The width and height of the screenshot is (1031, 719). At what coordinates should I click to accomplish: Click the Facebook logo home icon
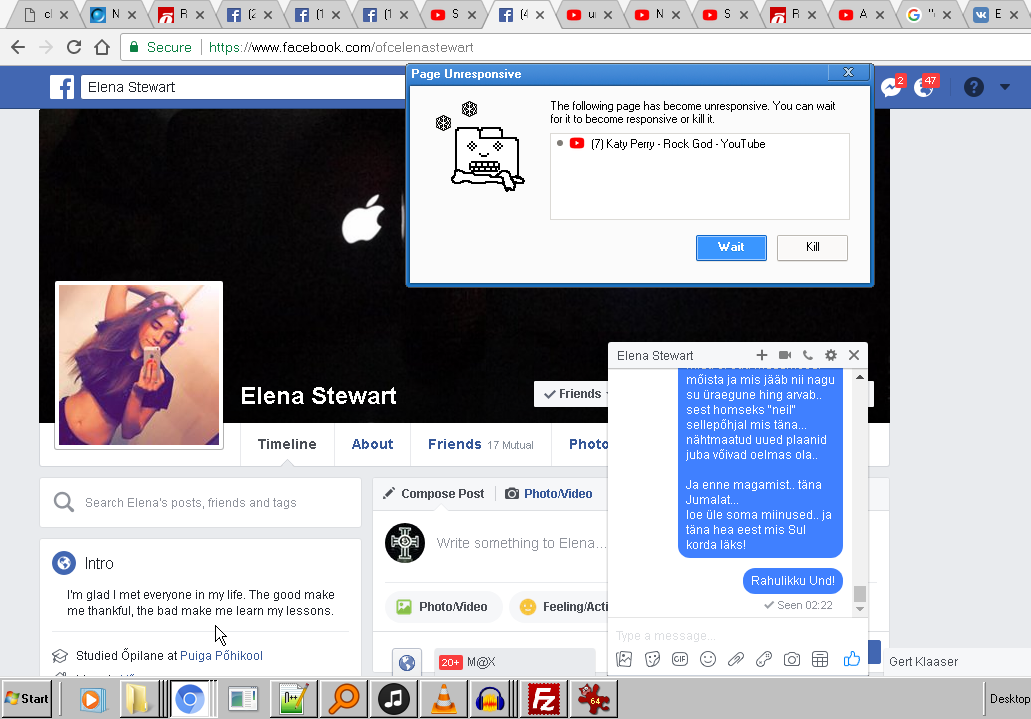(x=62, y=87)
